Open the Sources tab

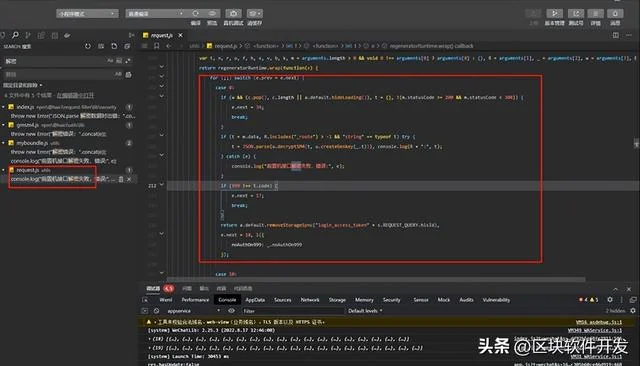[282, 300]
